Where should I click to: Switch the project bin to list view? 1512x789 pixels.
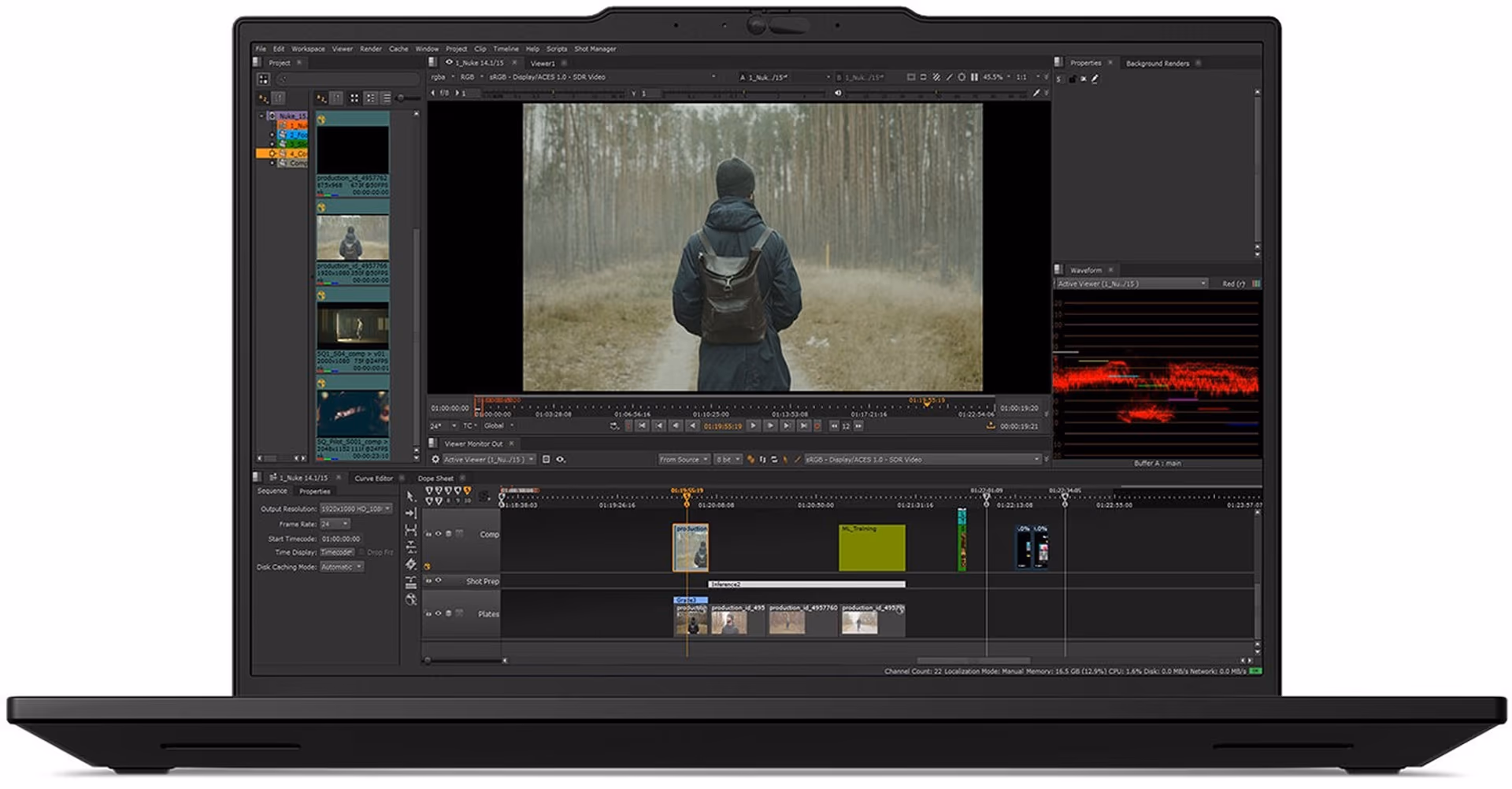tap(386, 98)
